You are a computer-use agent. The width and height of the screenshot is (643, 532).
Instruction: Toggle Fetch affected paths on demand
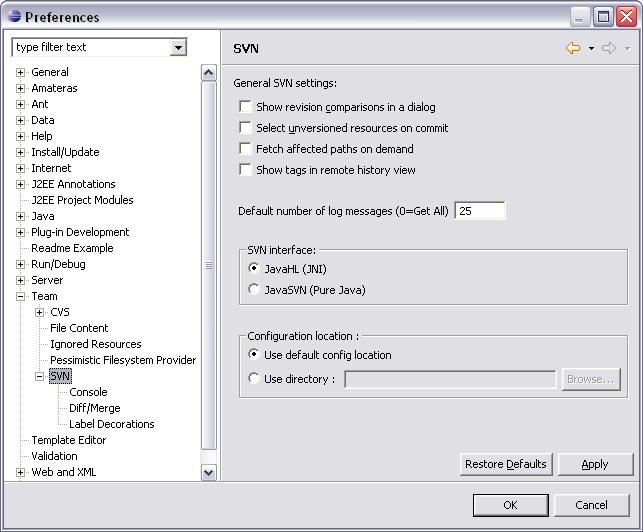tap(245, 148)
